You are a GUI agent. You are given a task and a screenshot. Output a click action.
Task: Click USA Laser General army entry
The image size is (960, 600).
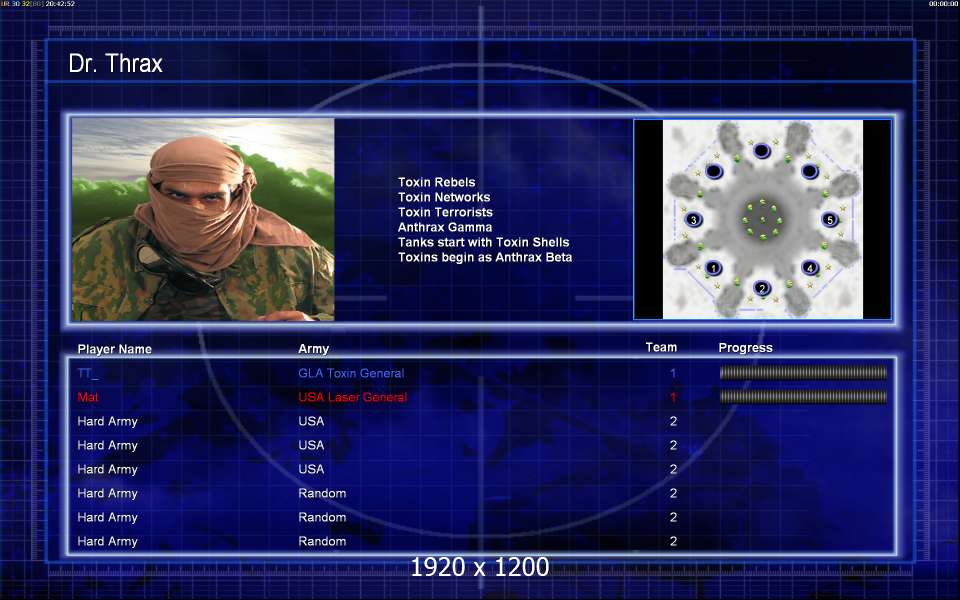[x=353, y=397]
